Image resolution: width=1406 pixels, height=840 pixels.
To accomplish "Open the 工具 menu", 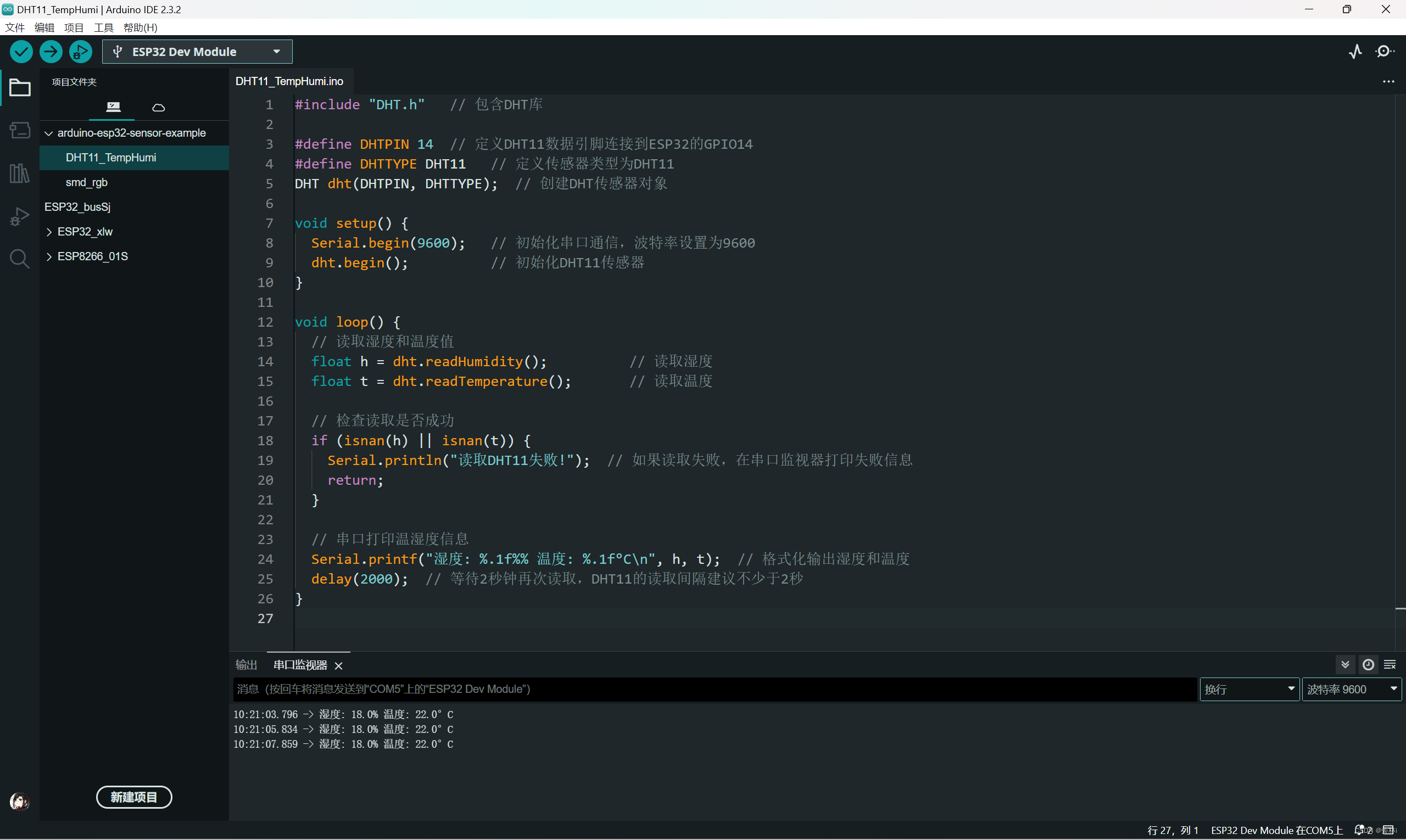I will pos(103,27).
